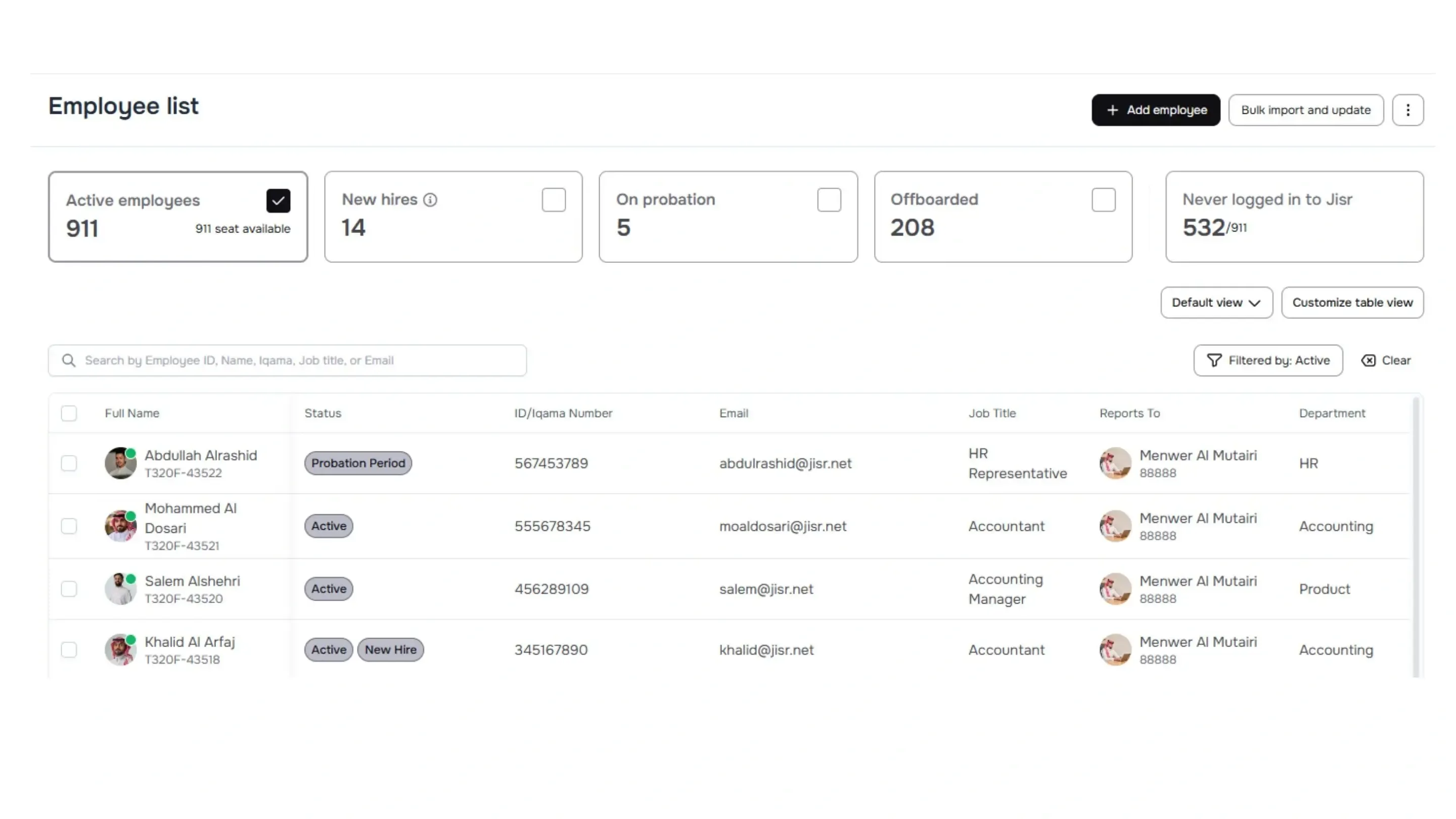Select all employees via header checkbox
The height and width of the screenshot is (819, 1456).
tap(68, 413)
